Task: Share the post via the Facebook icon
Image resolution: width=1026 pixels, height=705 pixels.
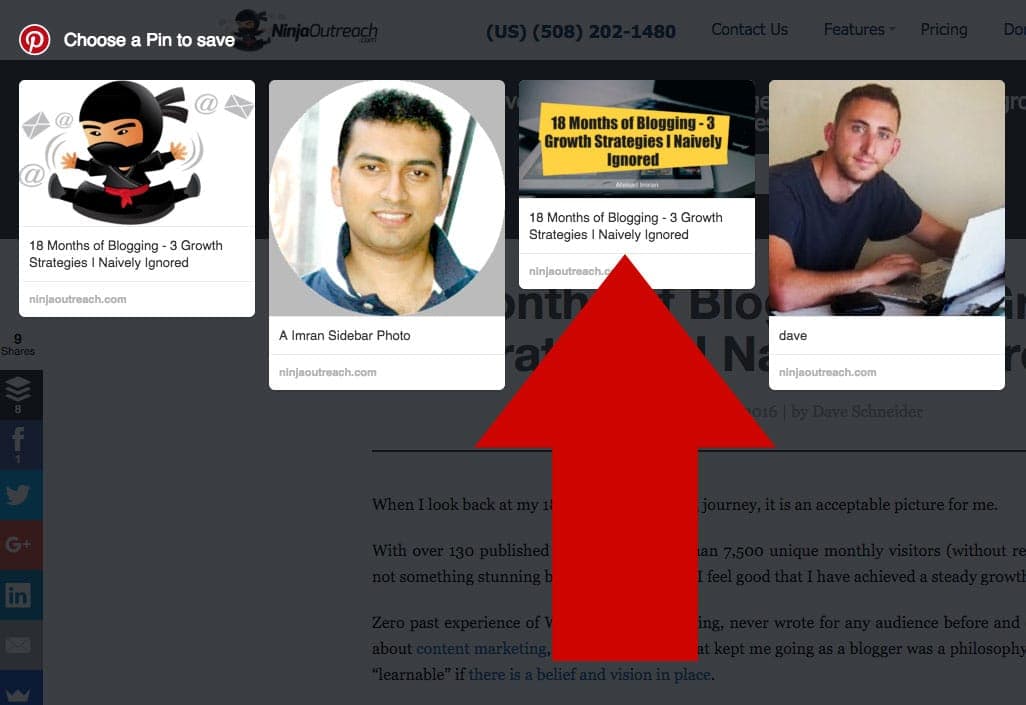Action: click(18, 444)
